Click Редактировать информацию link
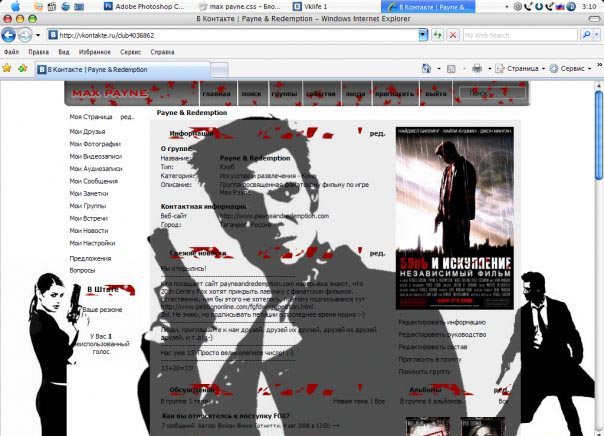604x436 pixels. tap(442, 322)
